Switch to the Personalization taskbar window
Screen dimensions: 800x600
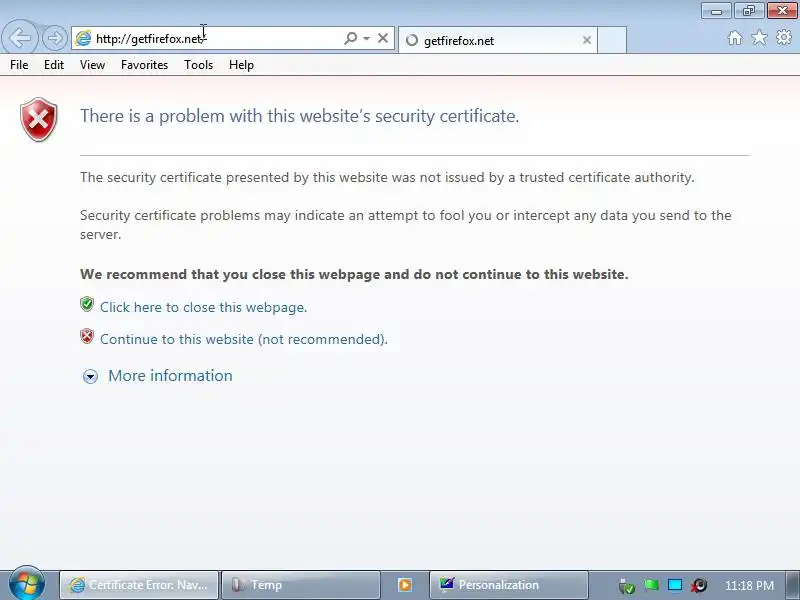click(x=509, y=585)
